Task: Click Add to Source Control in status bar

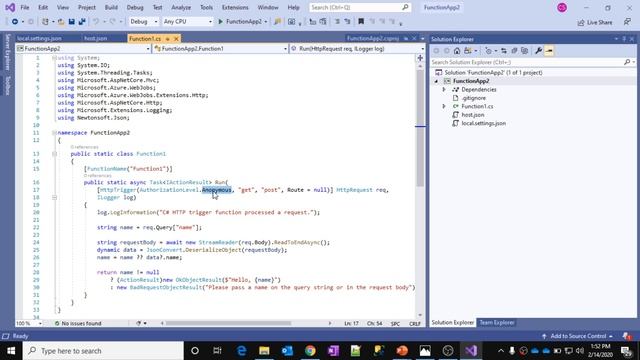Action: 578,336
